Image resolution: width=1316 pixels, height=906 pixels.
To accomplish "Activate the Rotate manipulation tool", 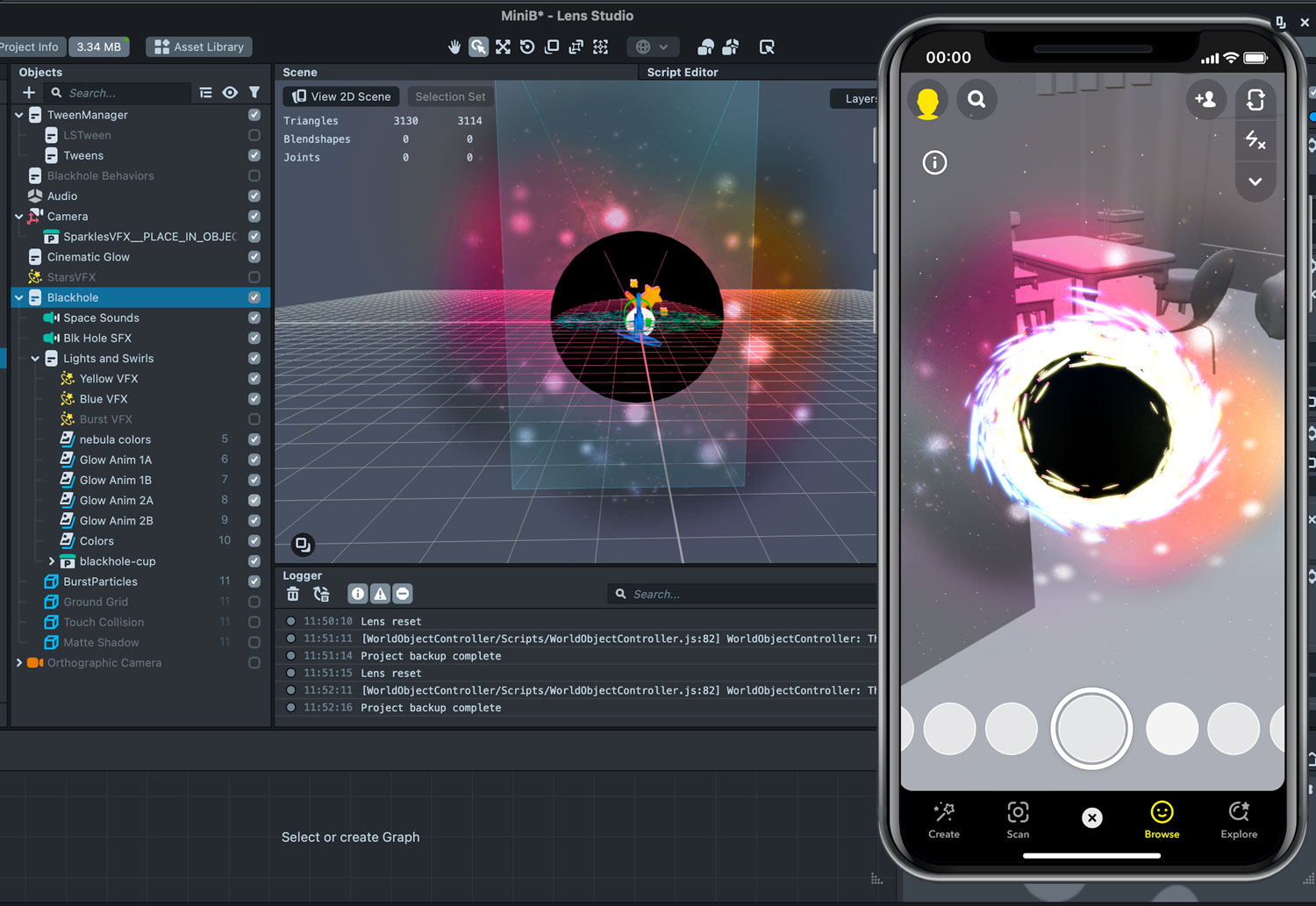I will coord(527,46).
